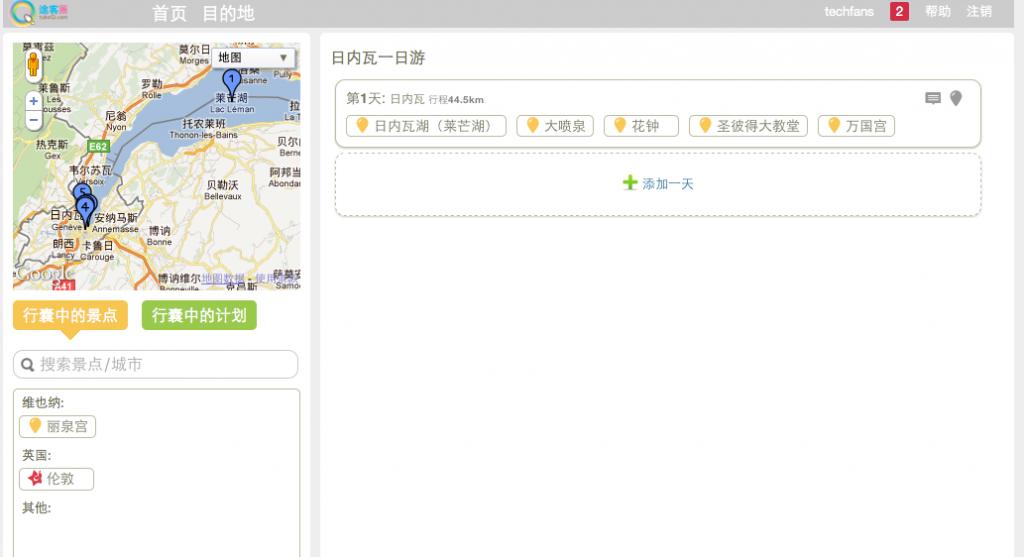Select the 花钟 attraction chip

point(641,126)
